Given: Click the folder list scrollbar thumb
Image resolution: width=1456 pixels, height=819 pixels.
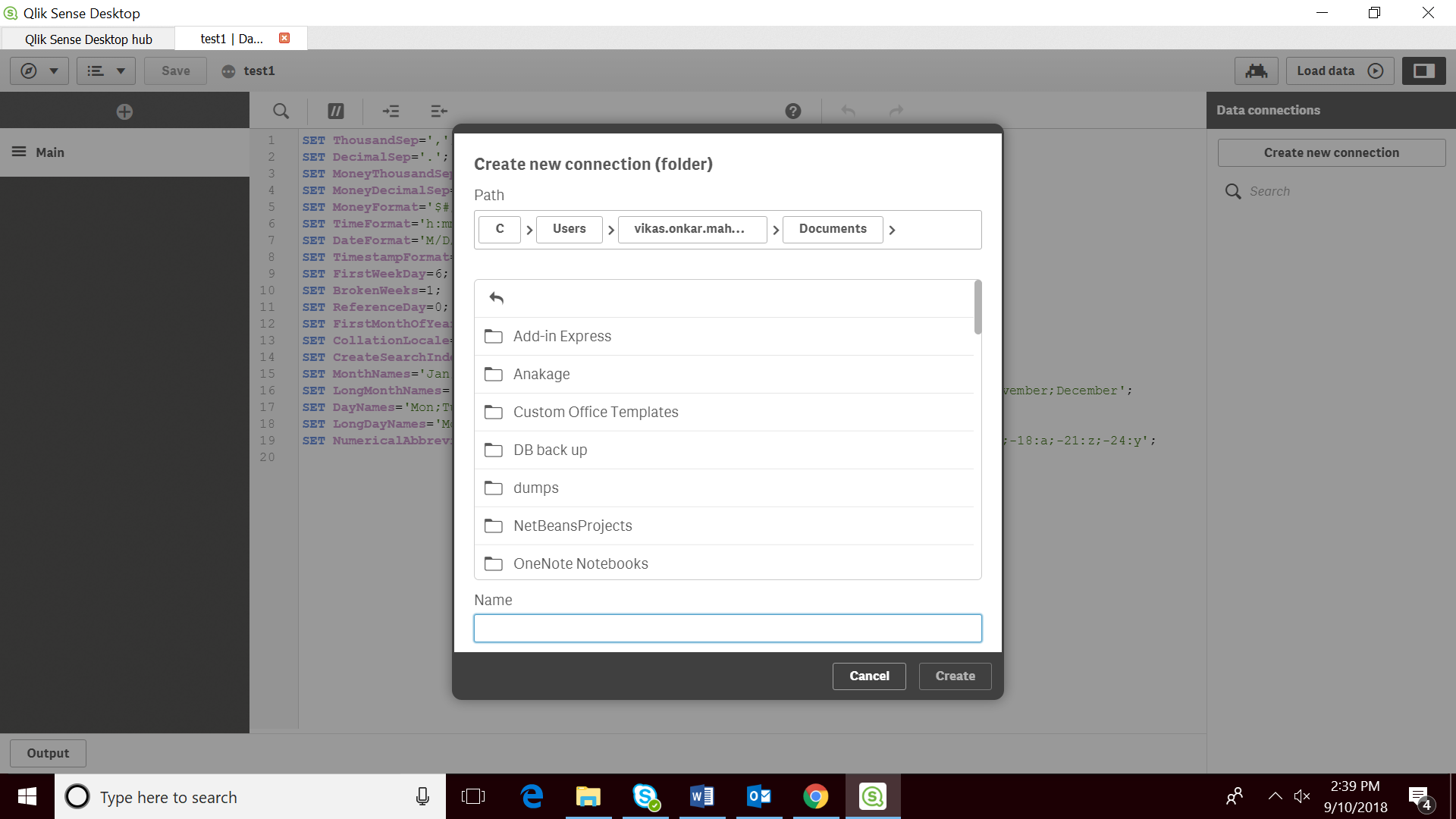Looking at the screenshot, I should click(977, 307).
